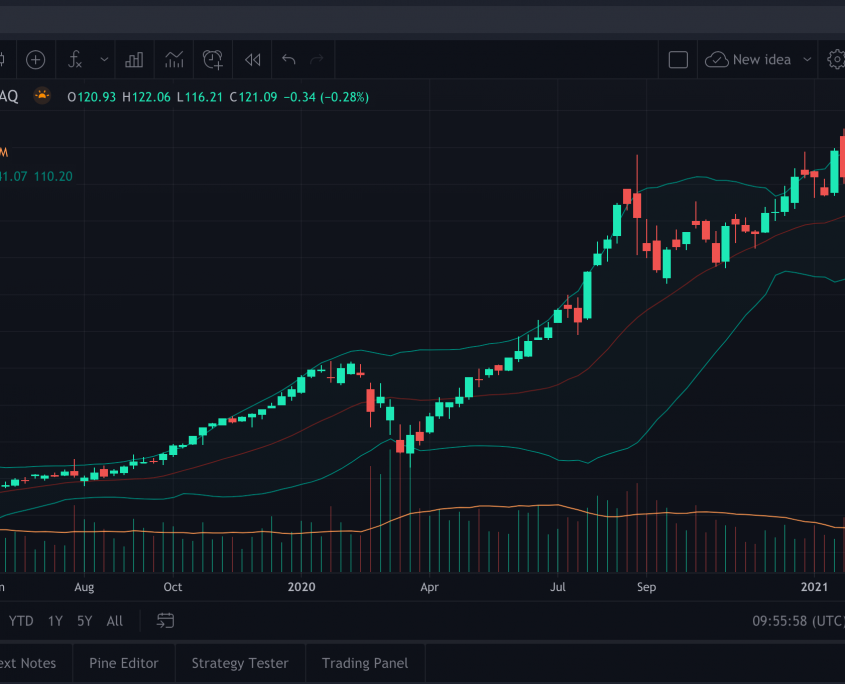Expand the New idea dropdown arrow

806,60
